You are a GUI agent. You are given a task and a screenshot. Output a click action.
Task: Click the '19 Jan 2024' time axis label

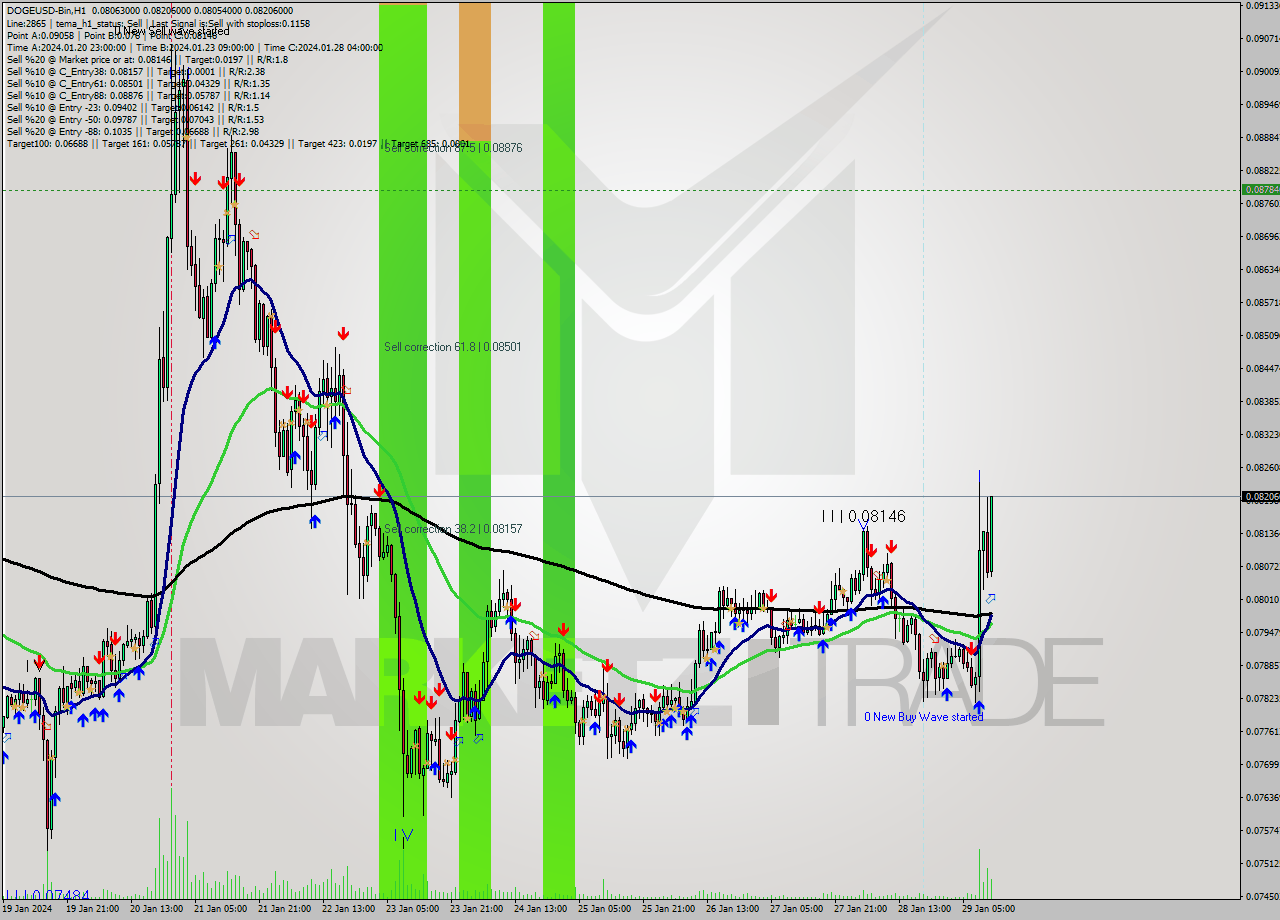26,910
